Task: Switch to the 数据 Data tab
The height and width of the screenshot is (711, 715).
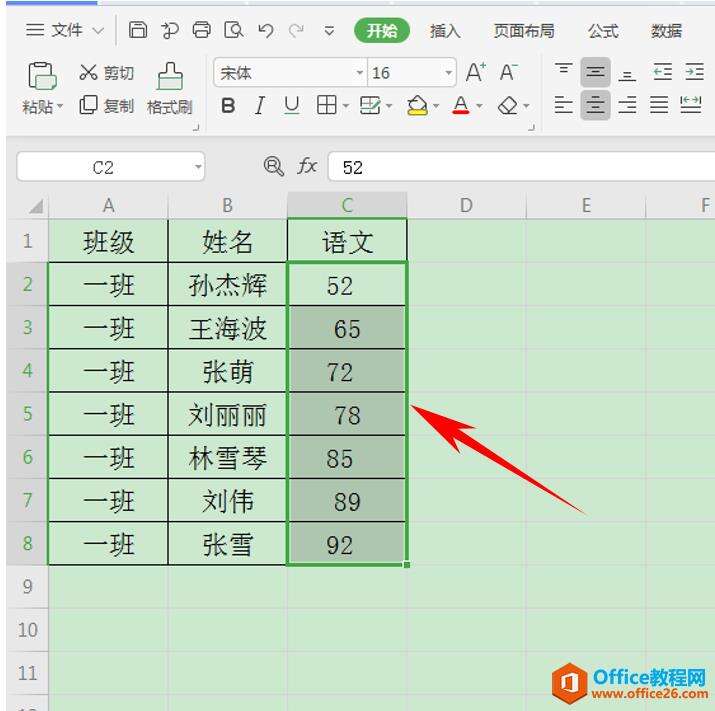Action: [666, 31]
